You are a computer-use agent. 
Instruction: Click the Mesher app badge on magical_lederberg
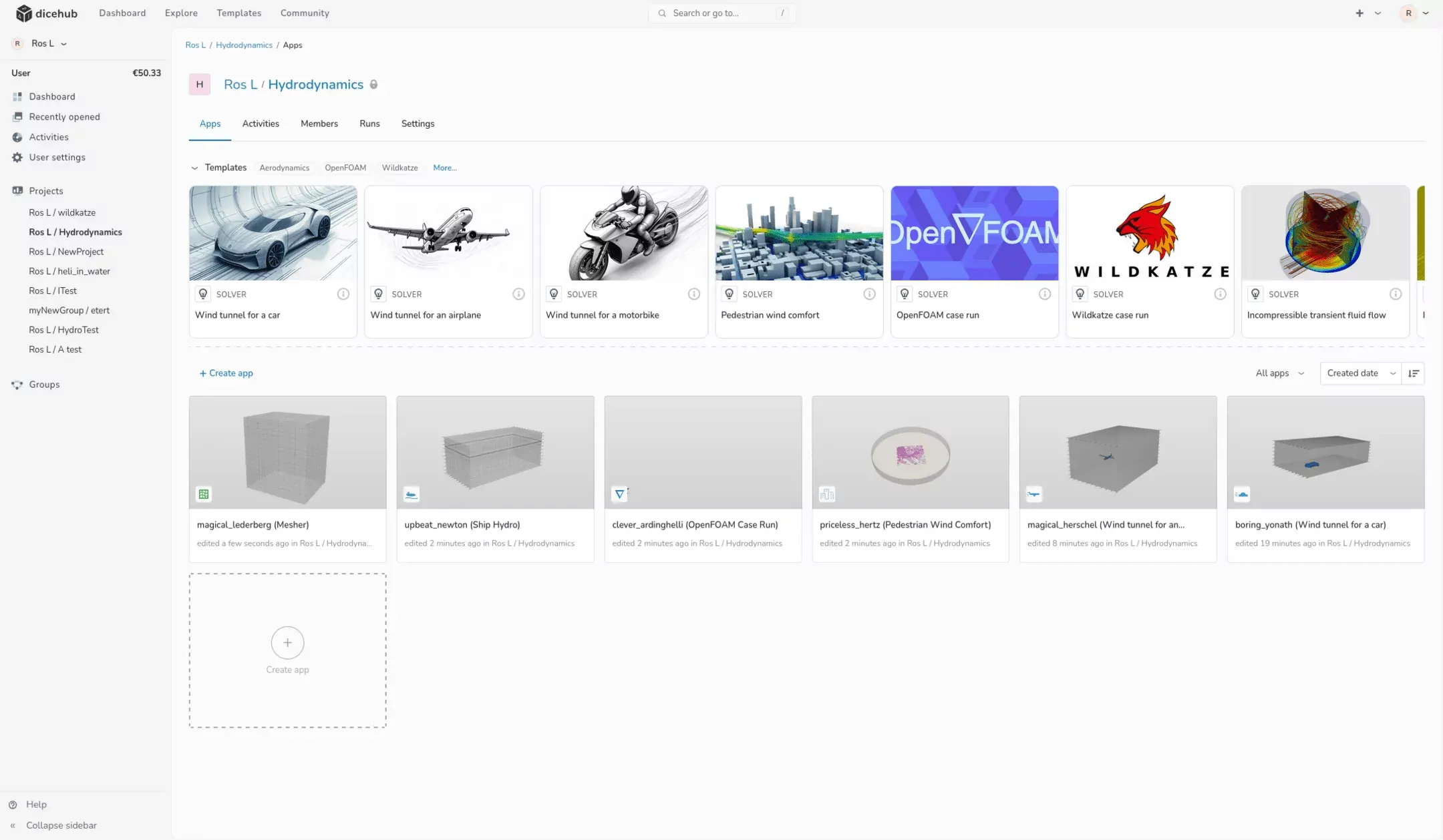204,494
